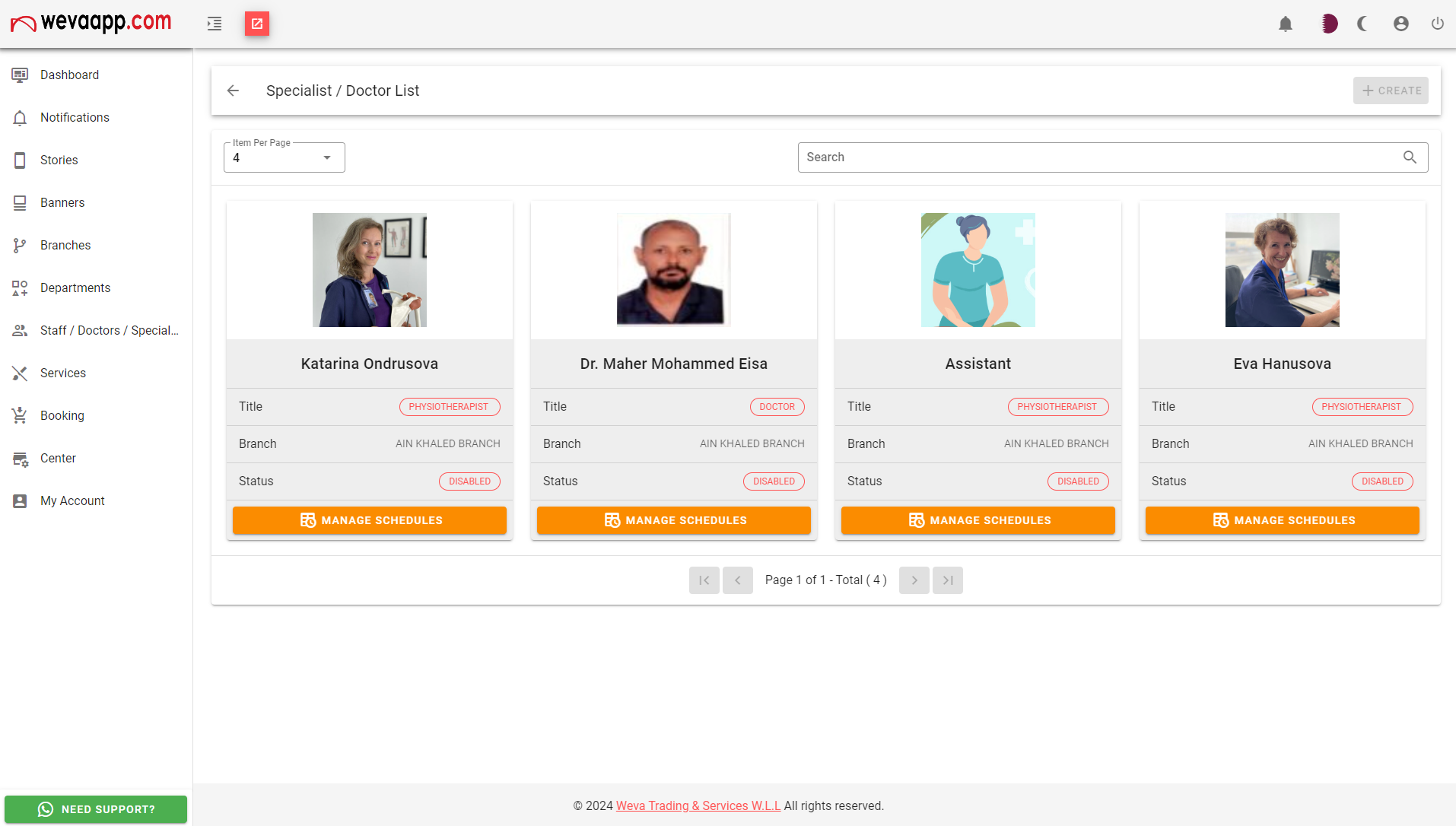This screenshot has width=1456, height=826.
Task: Open Notifications in sidebar
Action: pyautogui.click(x=96, y=117)
